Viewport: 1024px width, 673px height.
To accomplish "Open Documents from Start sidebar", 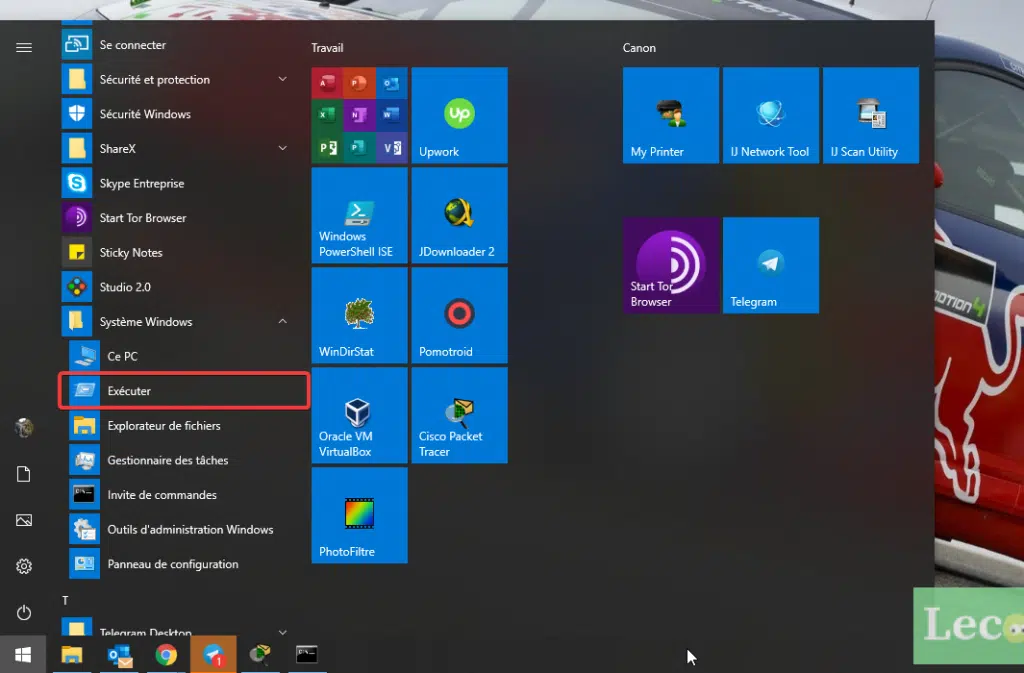I will pos(24,474).
